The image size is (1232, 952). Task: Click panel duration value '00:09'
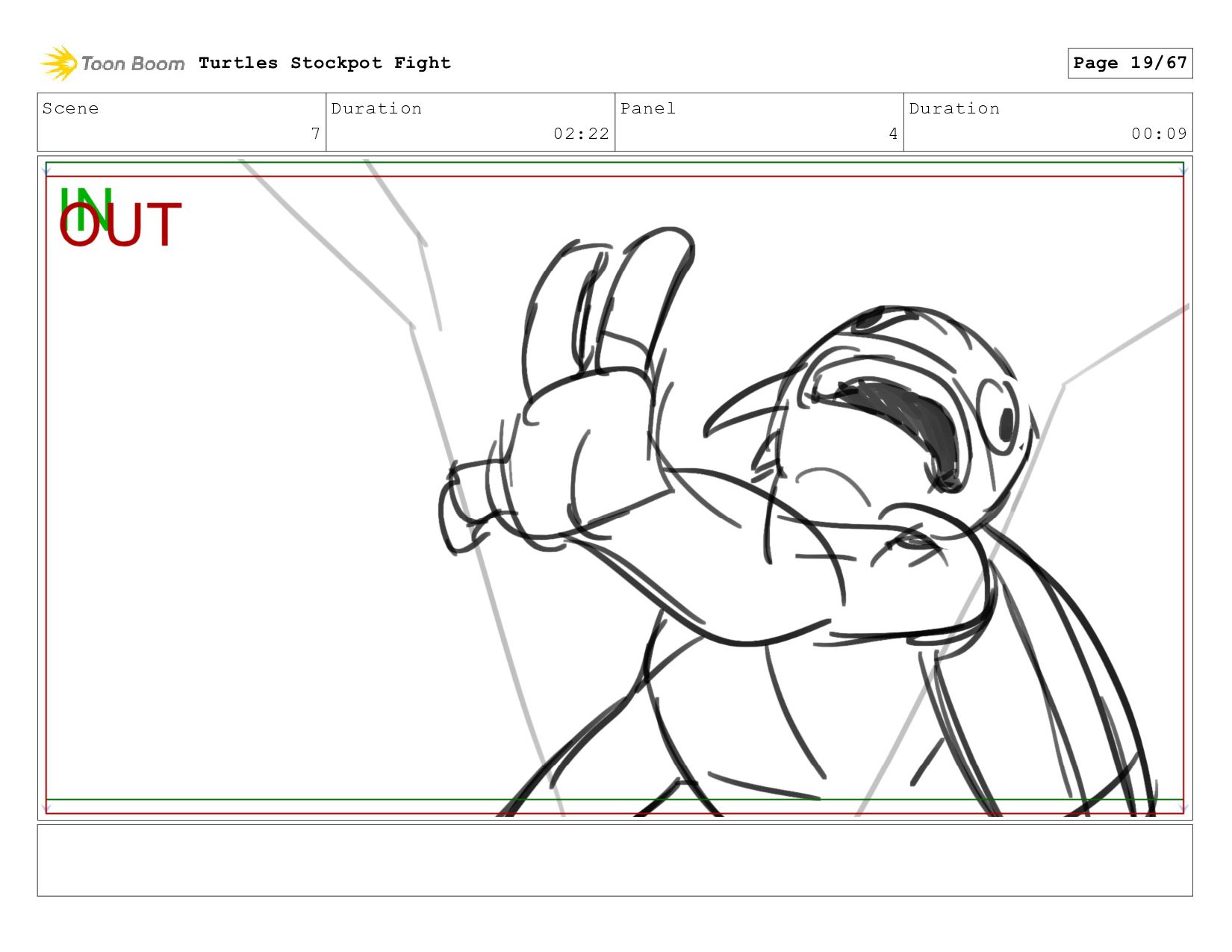[1159, 134]
